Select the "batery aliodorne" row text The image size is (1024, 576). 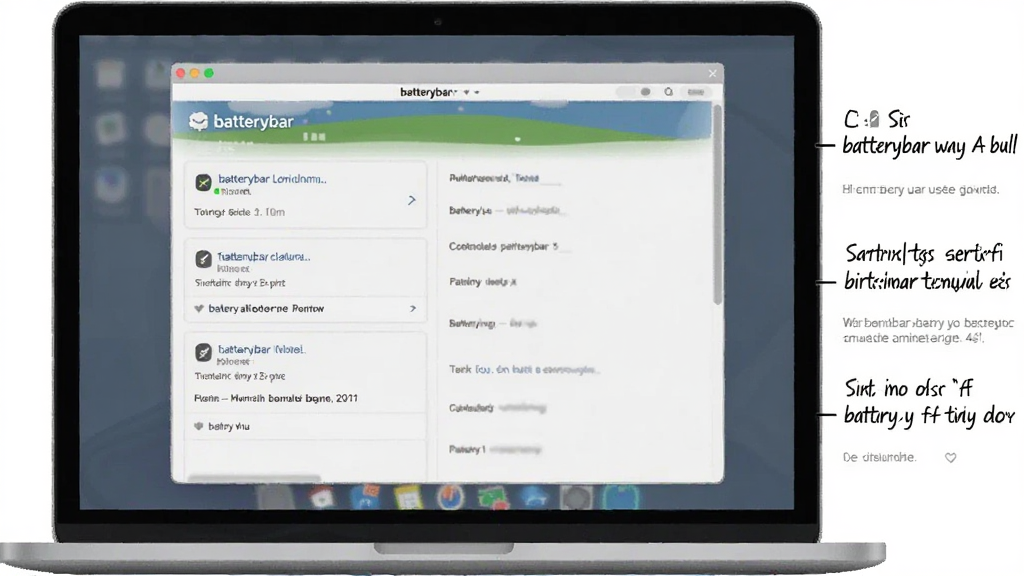click(x=266, y=308)
